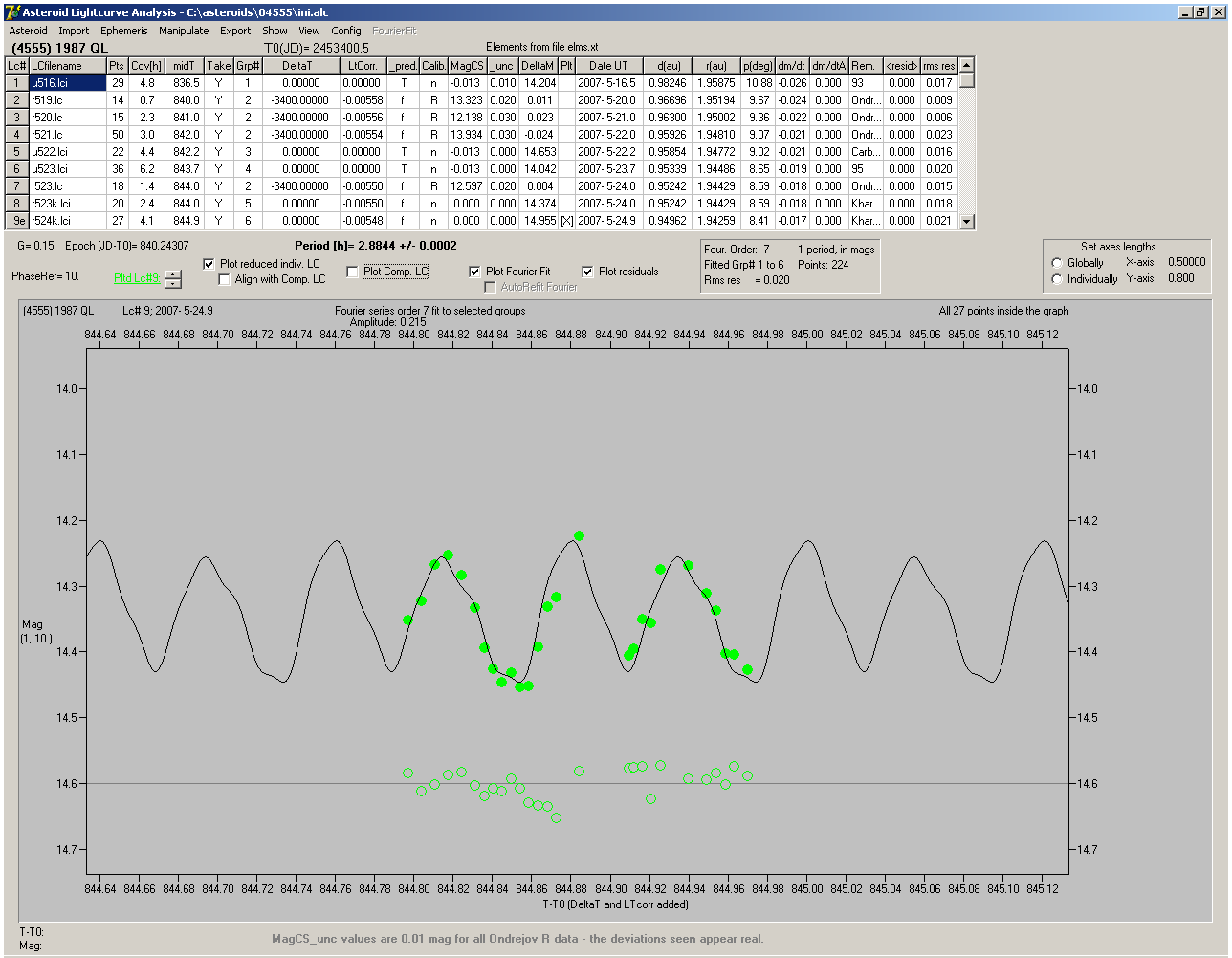The width and height of the screenshot is (1232, 958).
Task: Select the r521.lc filename cell
Action: coord(67,135)
